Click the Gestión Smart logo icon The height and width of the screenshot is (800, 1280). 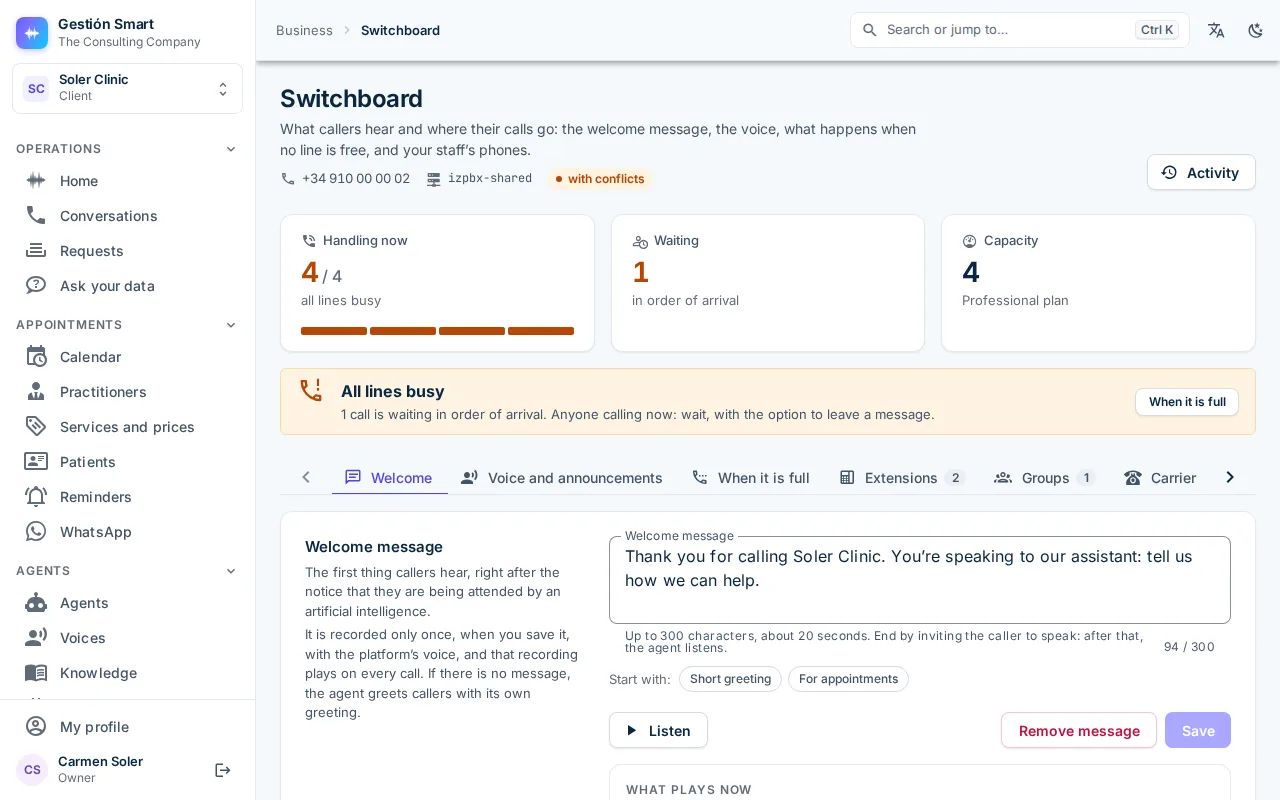tap(32, 33)
